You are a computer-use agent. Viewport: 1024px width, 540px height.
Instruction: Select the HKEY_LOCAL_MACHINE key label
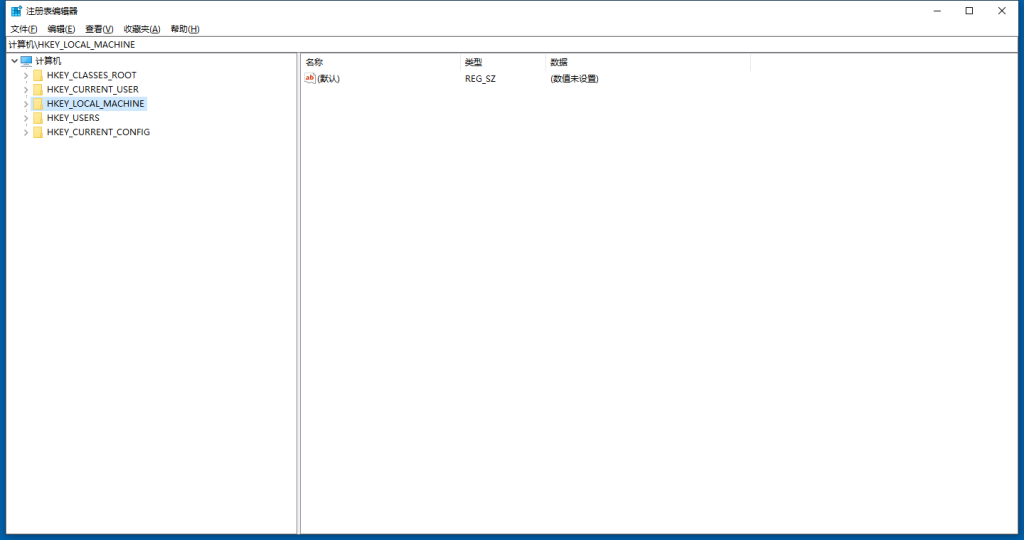(x=95, y=104)
